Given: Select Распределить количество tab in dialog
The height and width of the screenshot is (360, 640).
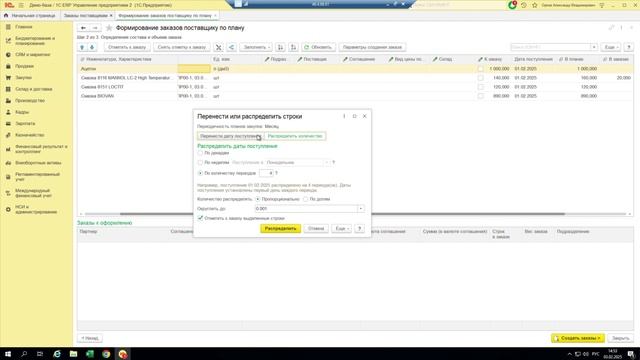Looking at the screenshot, I should click(295, 136).
